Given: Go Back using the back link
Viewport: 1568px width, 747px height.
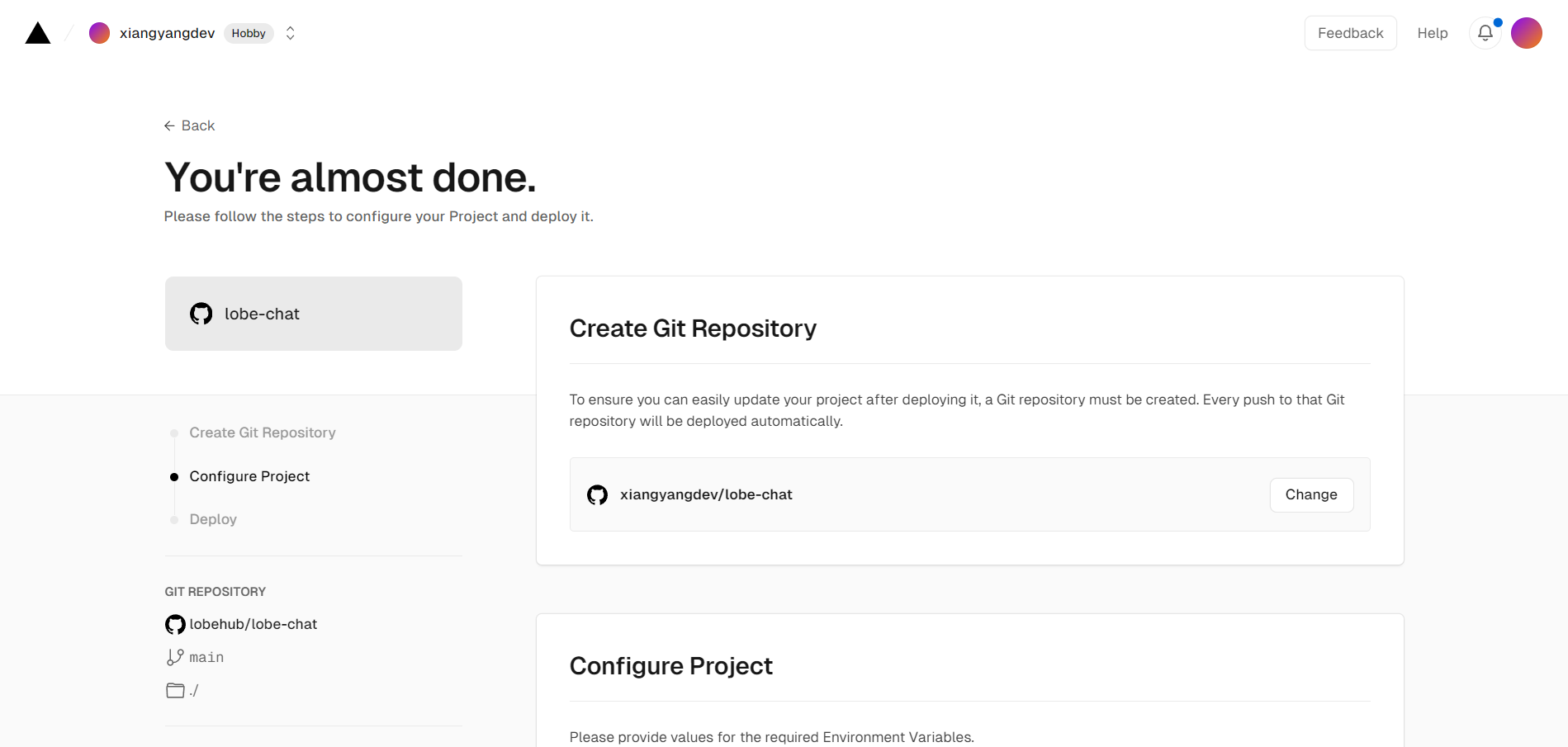Looking at the screenshot, I should [189, 125].
